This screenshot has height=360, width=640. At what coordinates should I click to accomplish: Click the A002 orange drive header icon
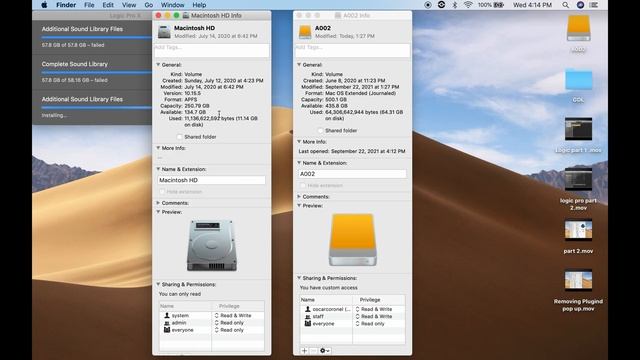pyautogui.click(x=305, y=32)
